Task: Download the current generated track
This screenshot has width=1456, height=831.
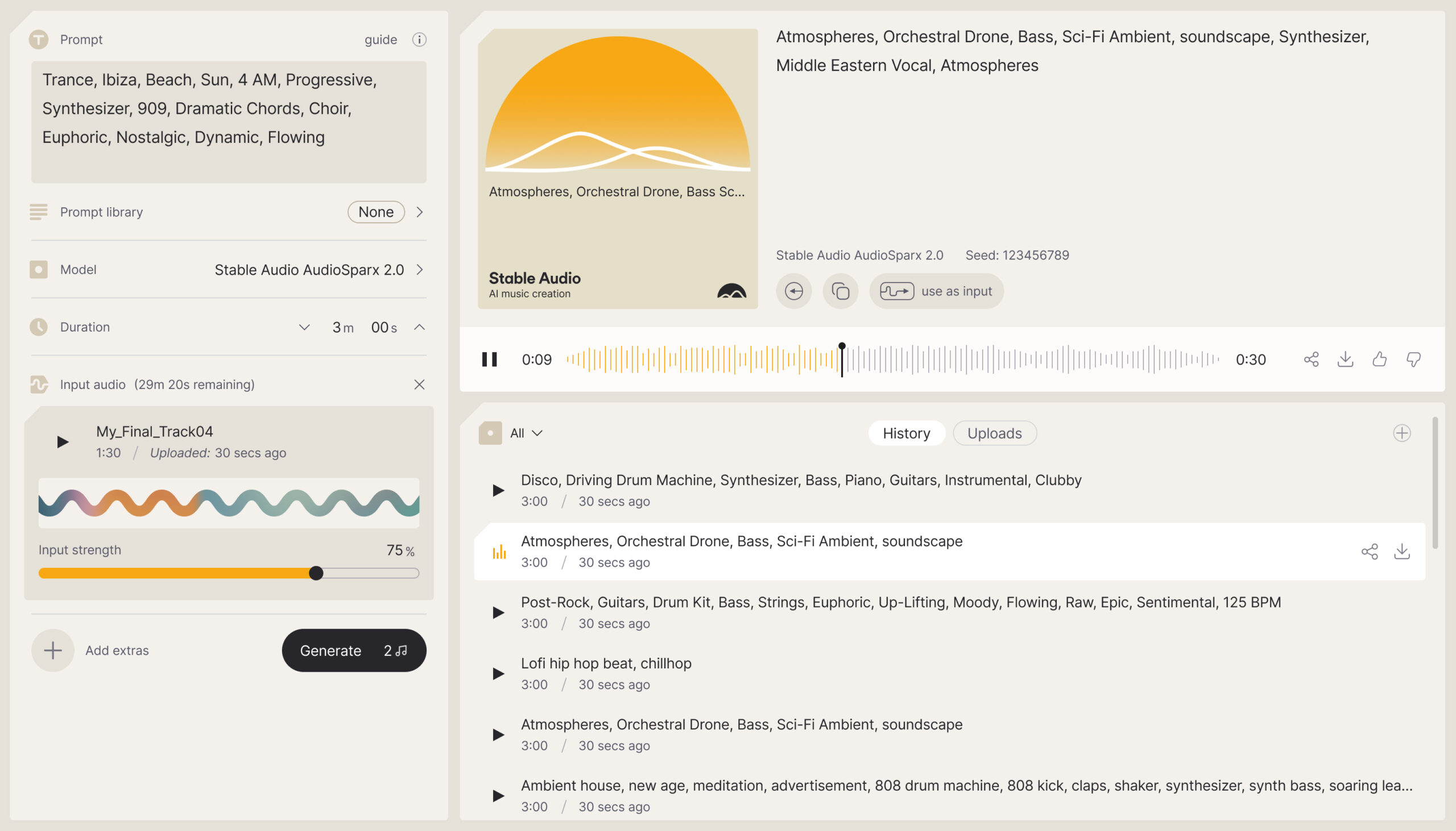Action: pos(1345,359)
